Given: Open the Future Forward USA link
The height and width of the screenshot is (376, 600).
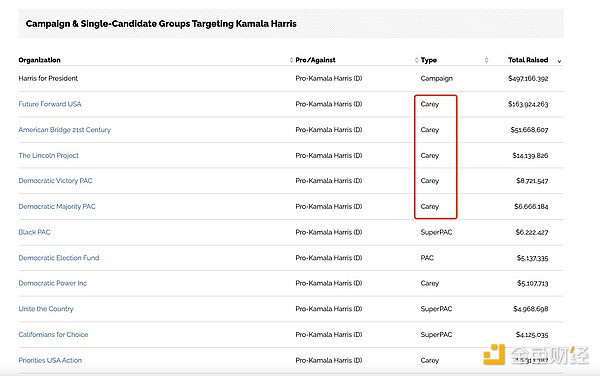Looking at the screenshot, I should pyautogui.click(x=50, y=104).
